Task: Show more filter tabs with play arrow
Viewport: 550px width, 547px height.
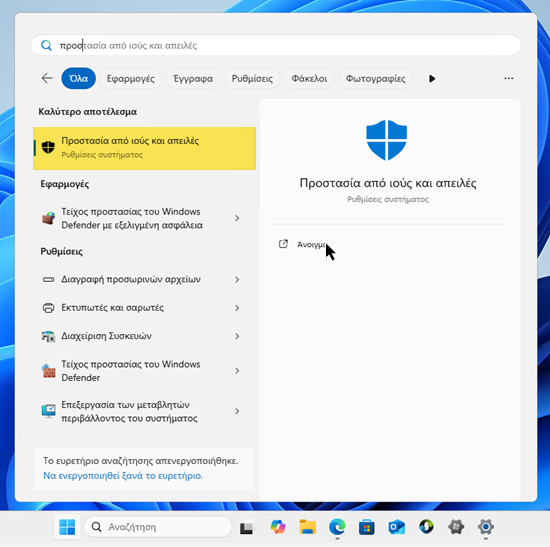Action: point(432,79)
